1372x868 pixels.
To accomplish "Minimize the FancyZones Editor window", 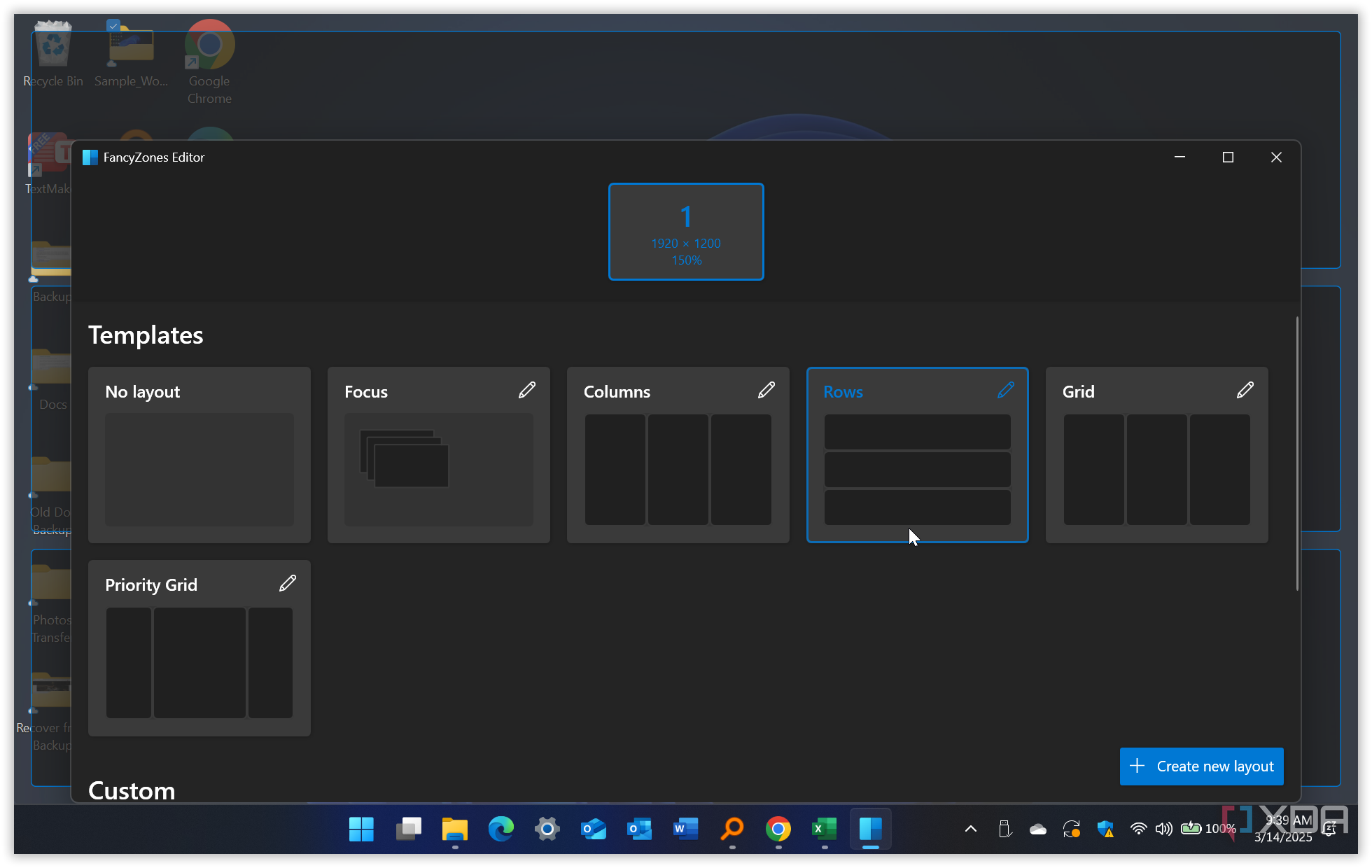I will coord(1179,157).
